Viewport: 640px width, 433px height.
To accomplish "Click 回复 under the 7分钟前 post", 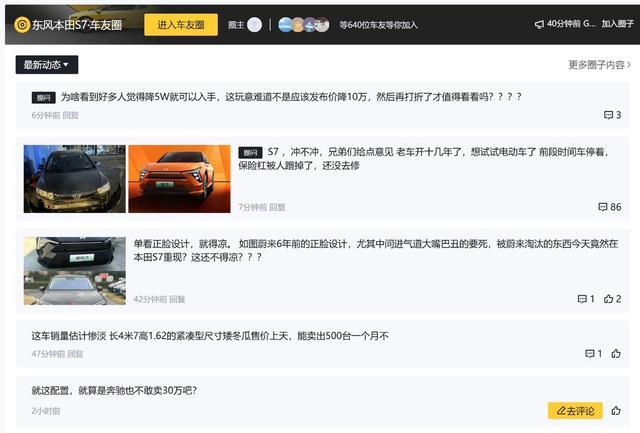I will click(x=277, y=207).
